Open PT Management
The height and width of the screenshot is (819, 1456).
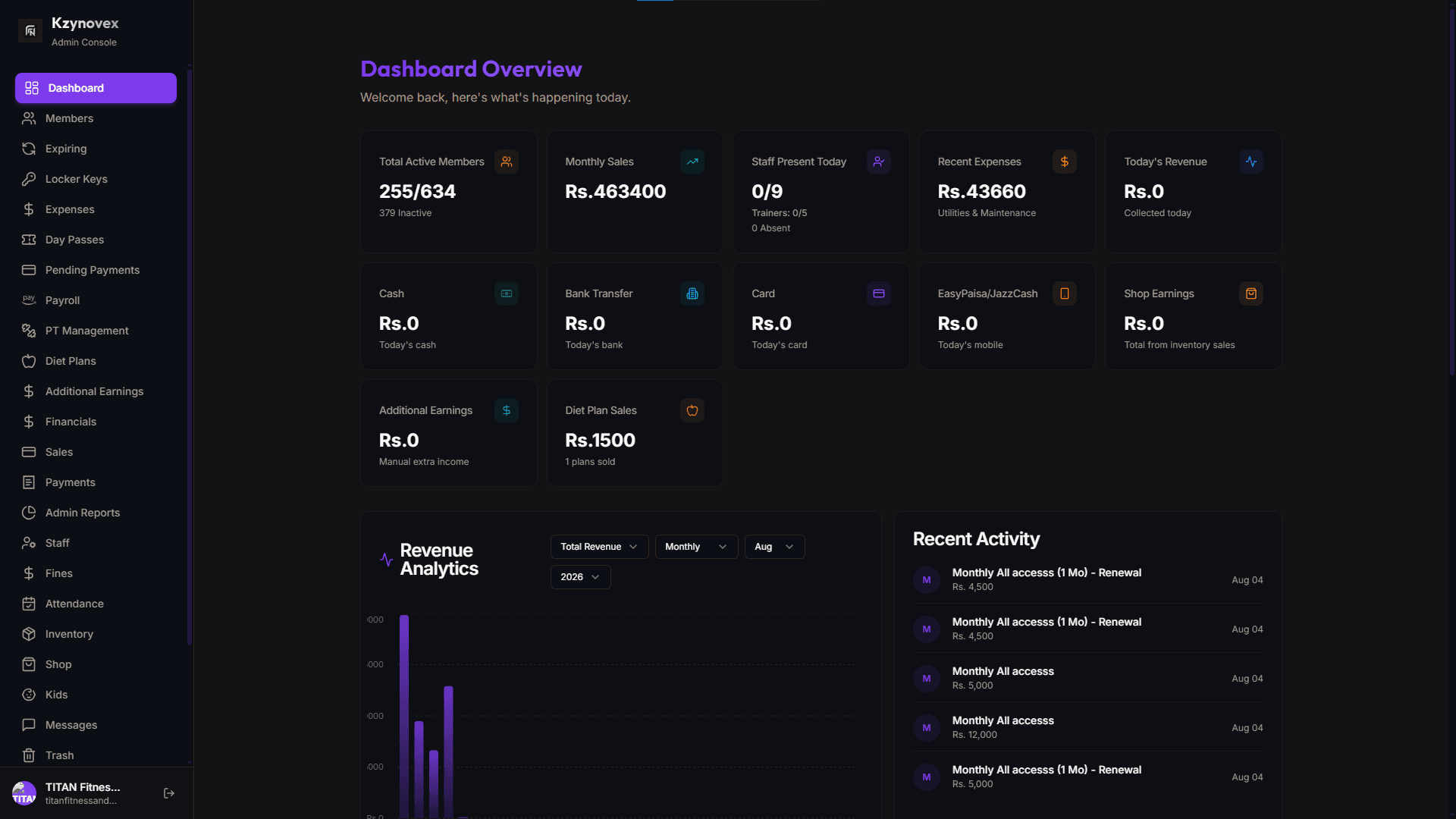[x=96, y=331]
